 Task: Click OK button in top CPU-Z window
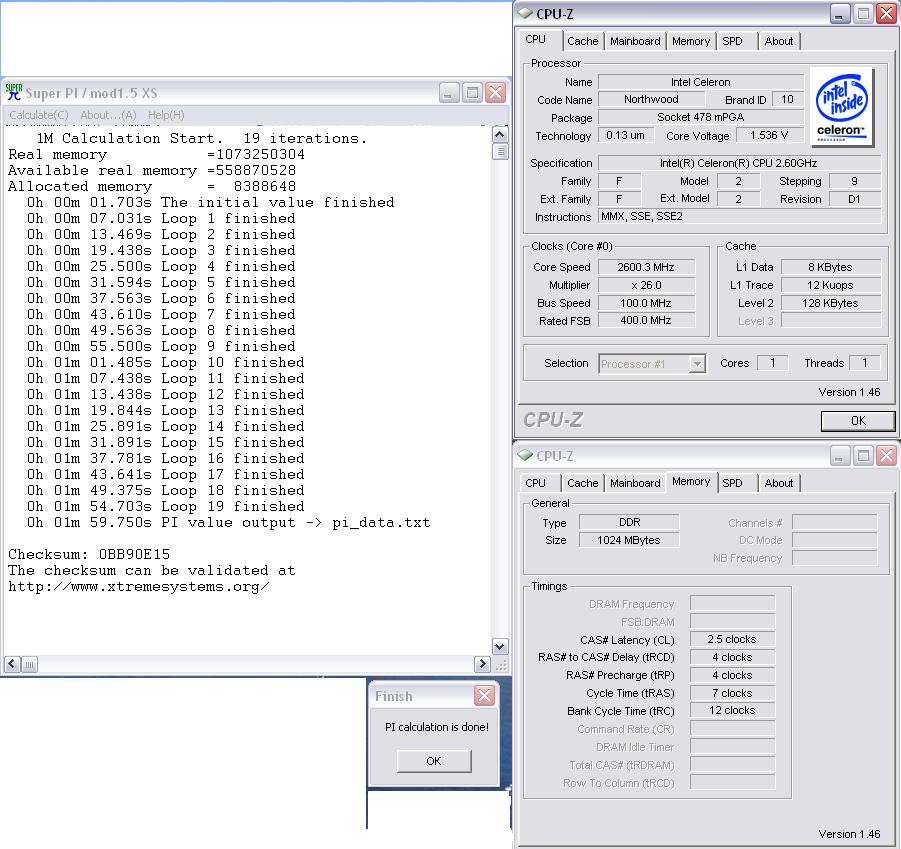point(858,421)
